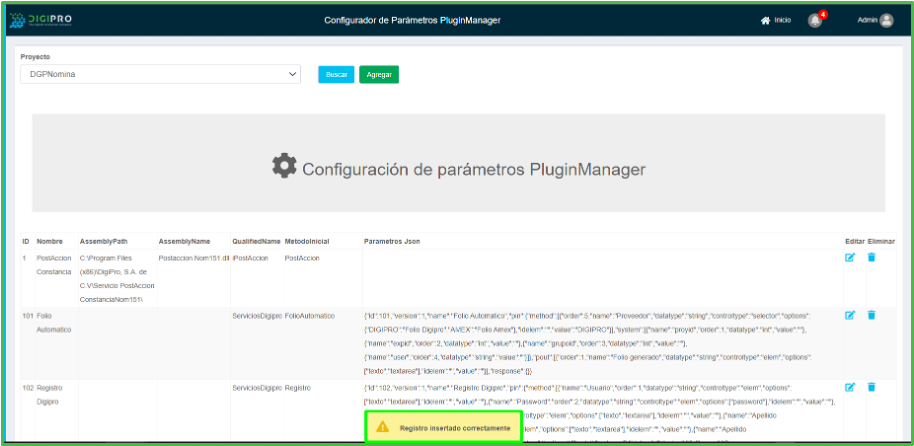Delete the Folio Automatico row
The image size is (914, 446).
[x=871, y=315]
